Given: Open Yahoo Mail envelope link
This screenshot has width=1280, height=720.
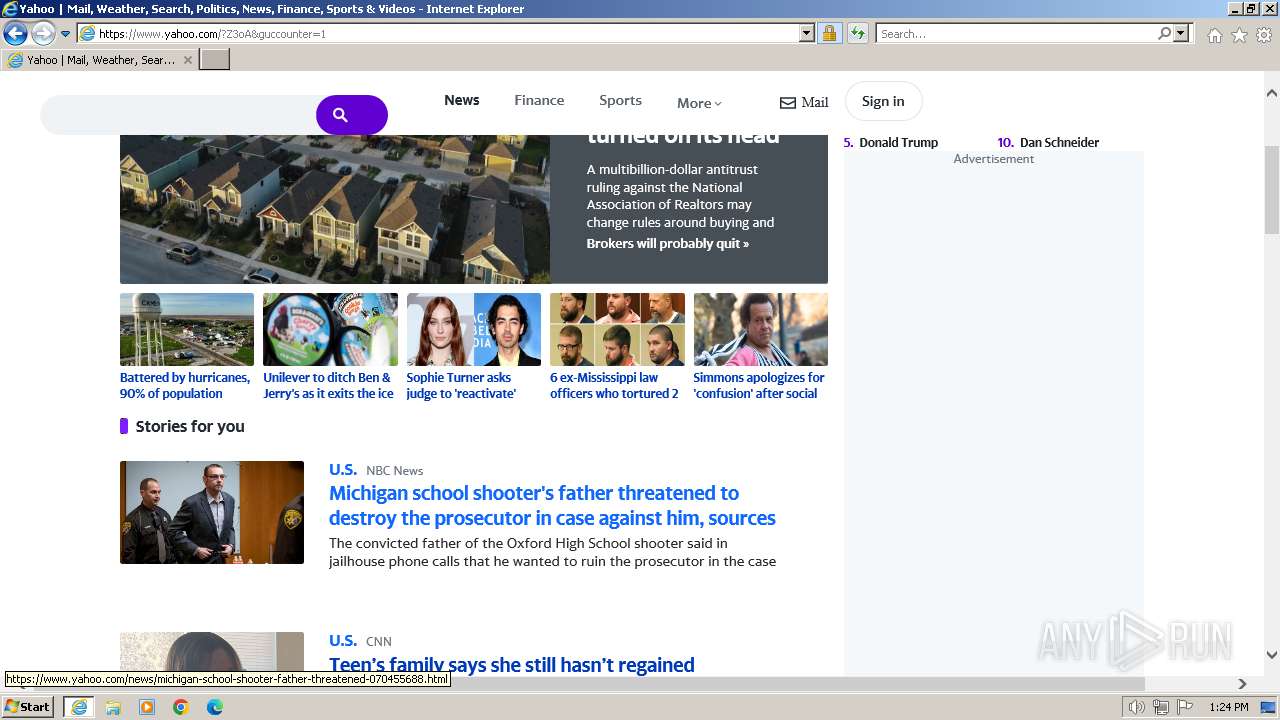Looking at the screenshot, I should pos(804,102).
